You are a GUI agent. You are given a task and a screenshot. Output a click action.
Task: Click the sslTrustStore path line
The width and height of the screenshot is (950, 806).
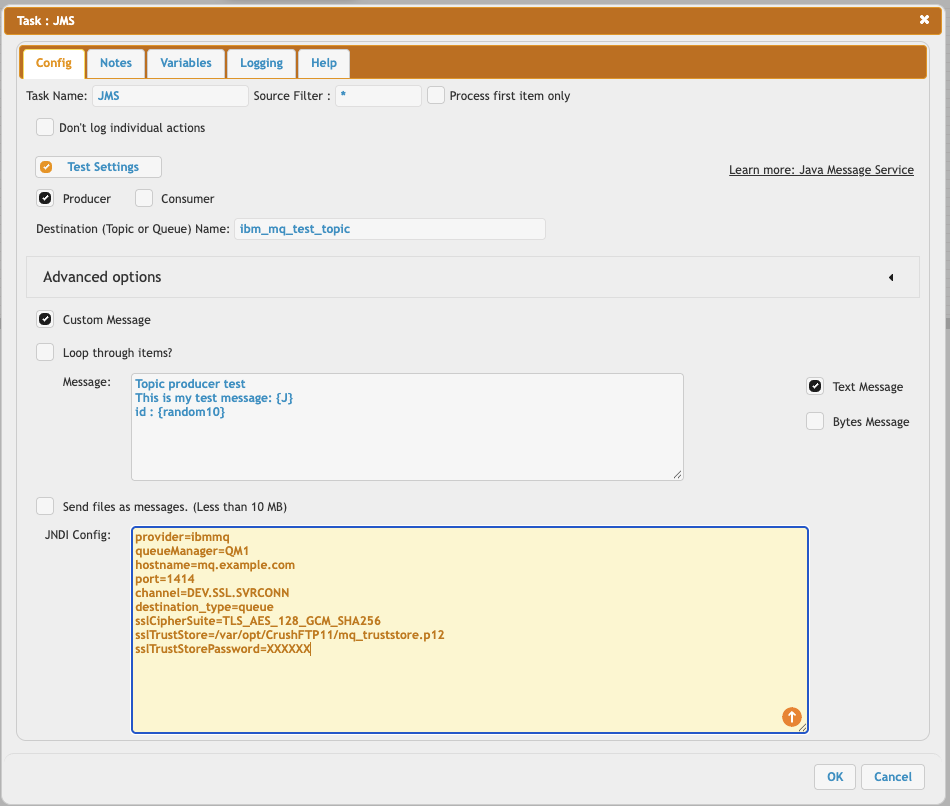point(290,634)
